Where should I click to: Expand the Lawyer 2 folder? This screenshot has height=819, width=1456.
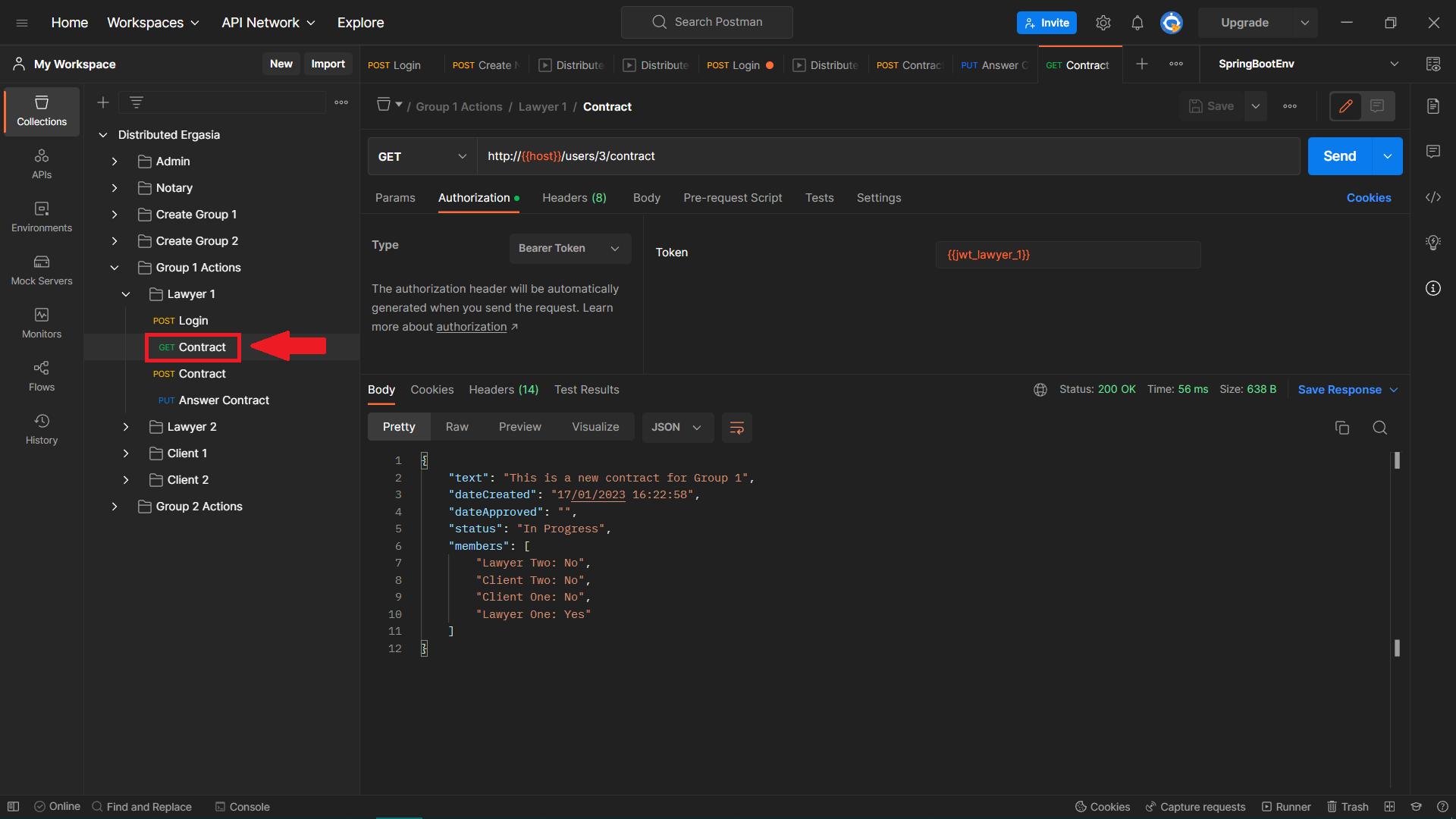(x=126, y=427)
